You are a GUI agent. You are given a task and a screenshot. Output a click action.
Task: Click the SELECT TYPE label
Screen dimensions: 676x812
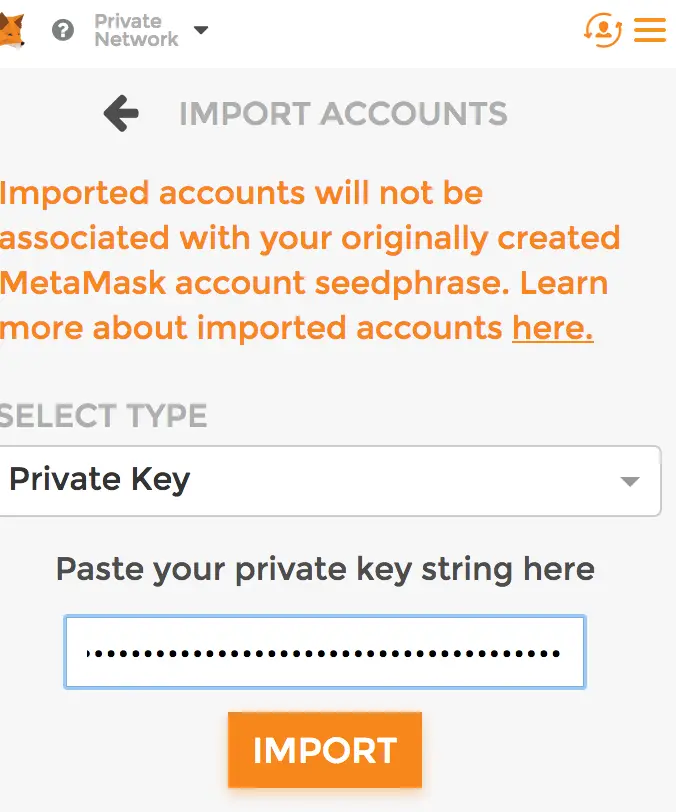(x=104, y=415)
